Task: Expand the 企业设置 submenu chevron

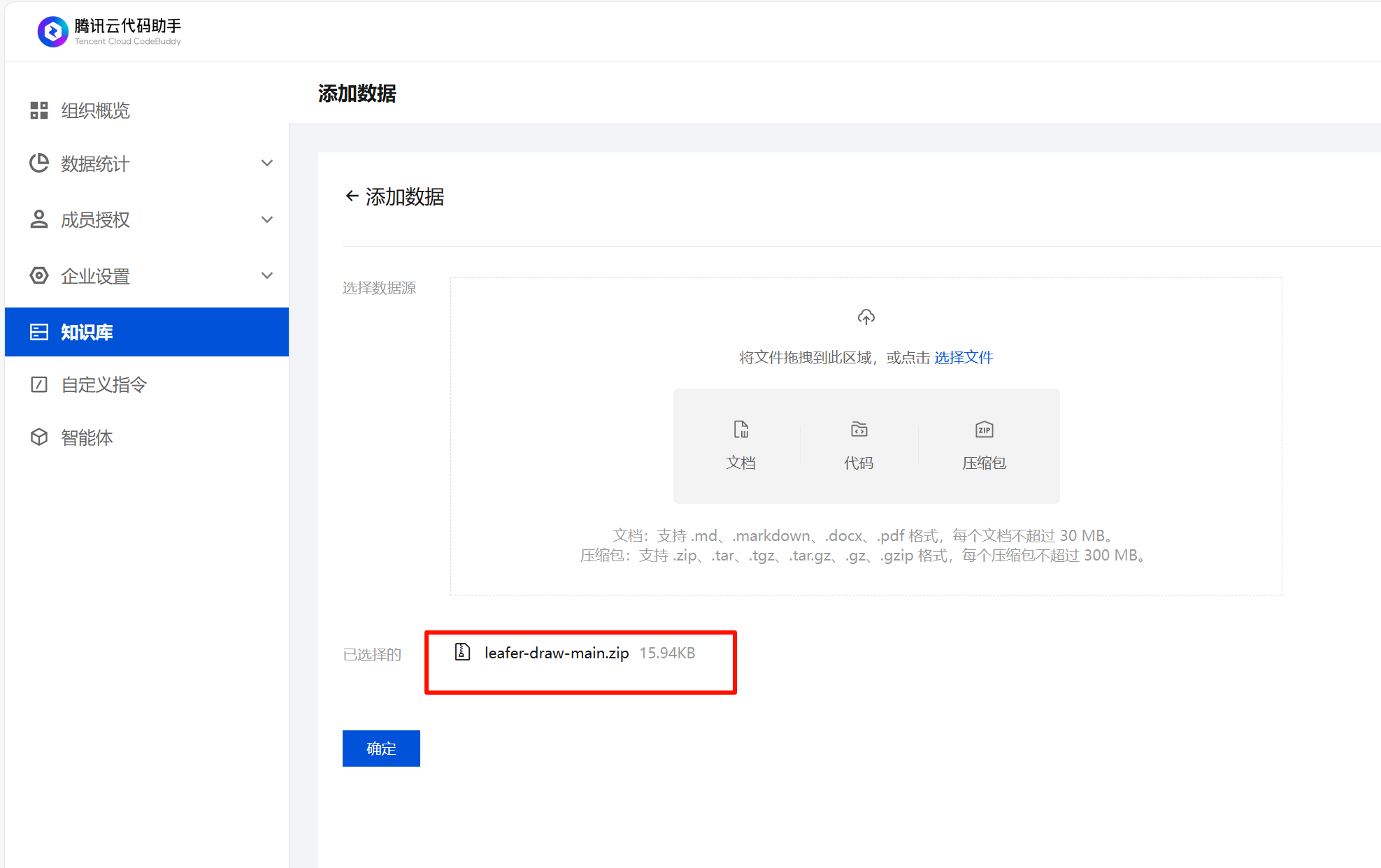Action: [266, 275]
